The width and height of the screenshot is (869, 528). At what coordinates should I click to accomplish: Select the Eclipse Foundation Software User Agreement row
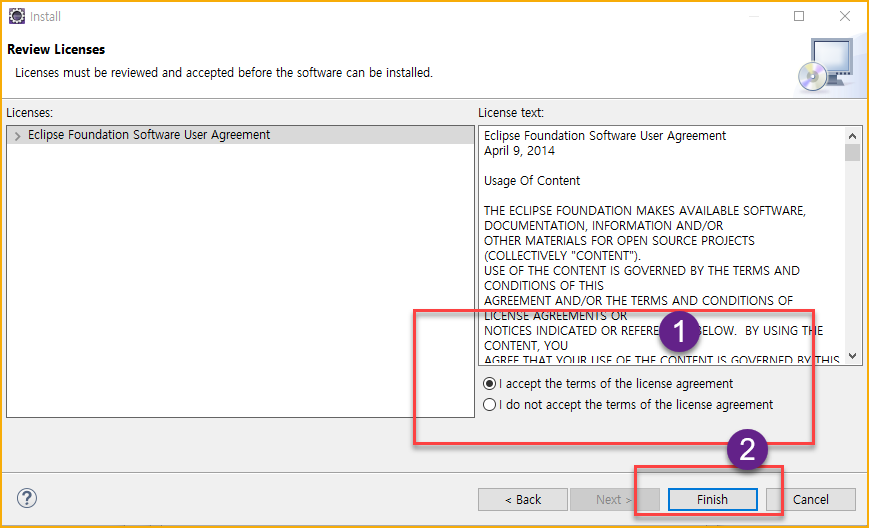point(241,135)
